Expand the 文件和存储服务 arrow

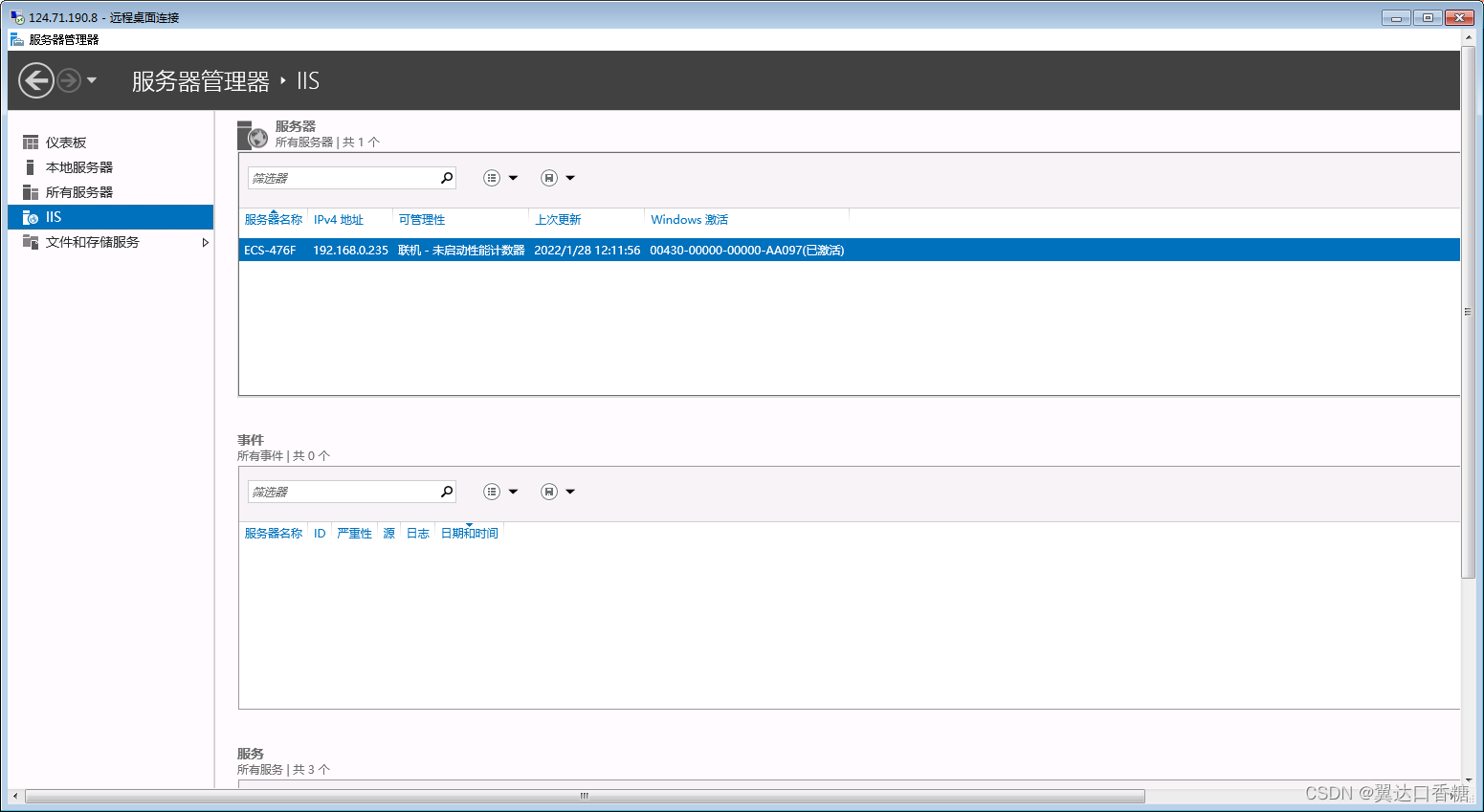[205, 242]
